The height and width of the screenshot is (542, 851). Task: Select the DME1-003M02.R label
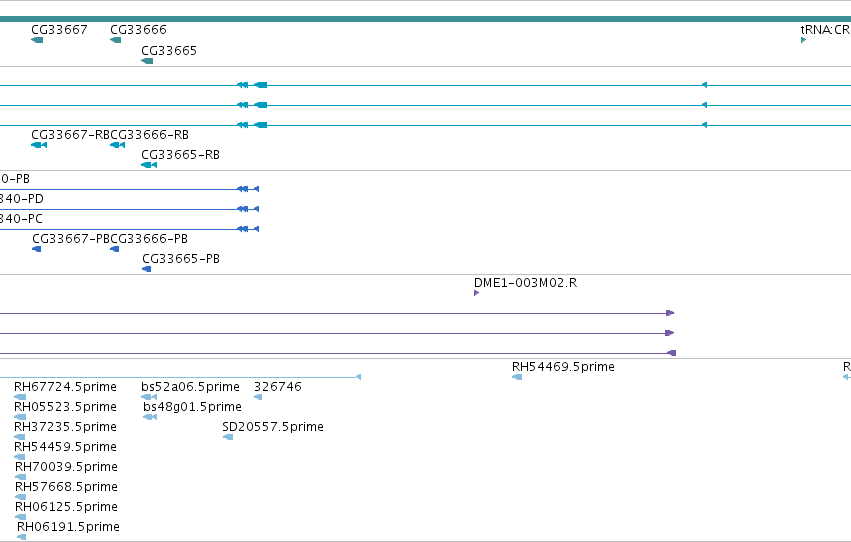click(x=525, y=283)
